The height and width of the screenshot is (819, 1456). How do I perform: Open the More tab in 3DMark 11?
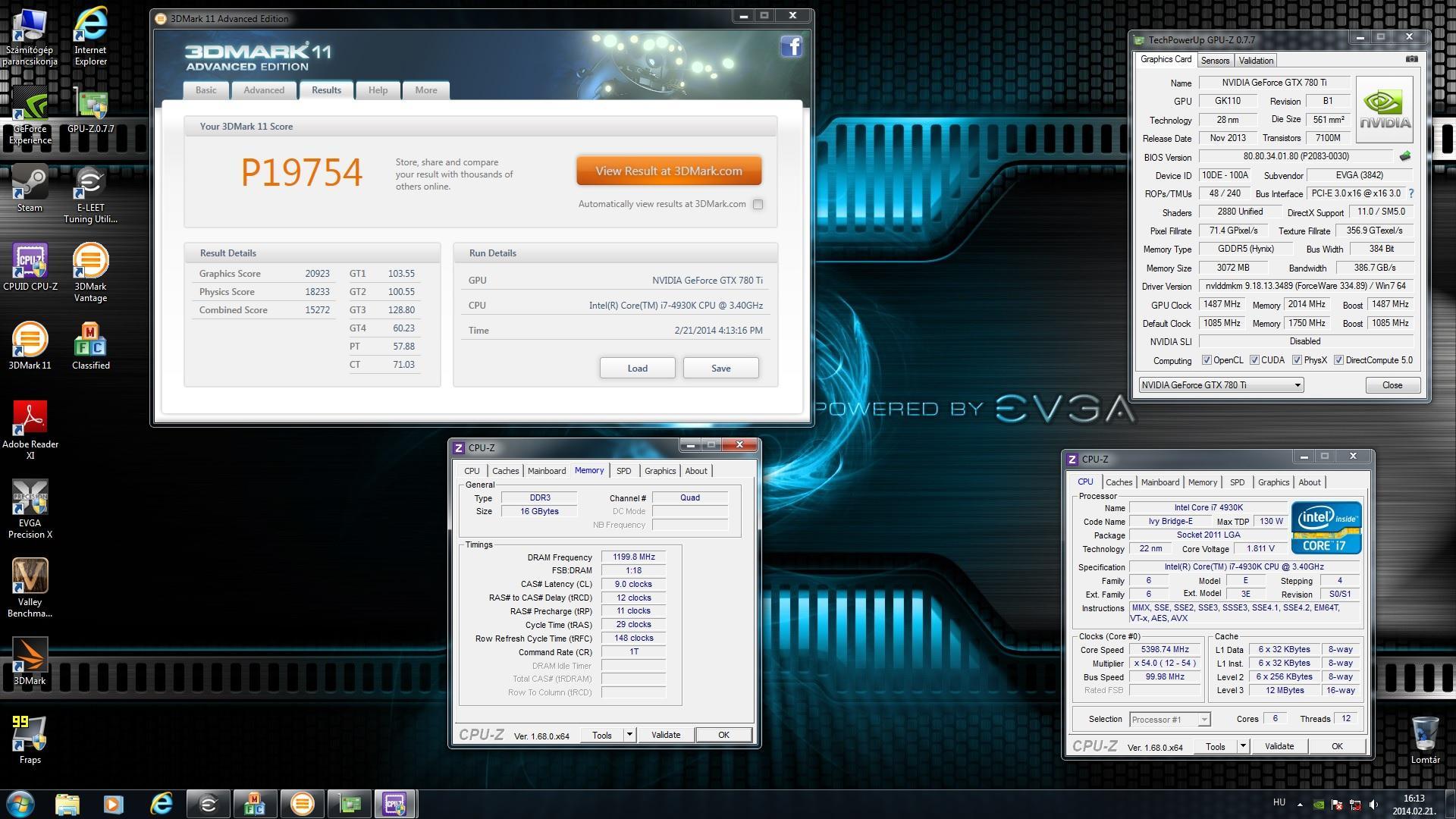425,90
